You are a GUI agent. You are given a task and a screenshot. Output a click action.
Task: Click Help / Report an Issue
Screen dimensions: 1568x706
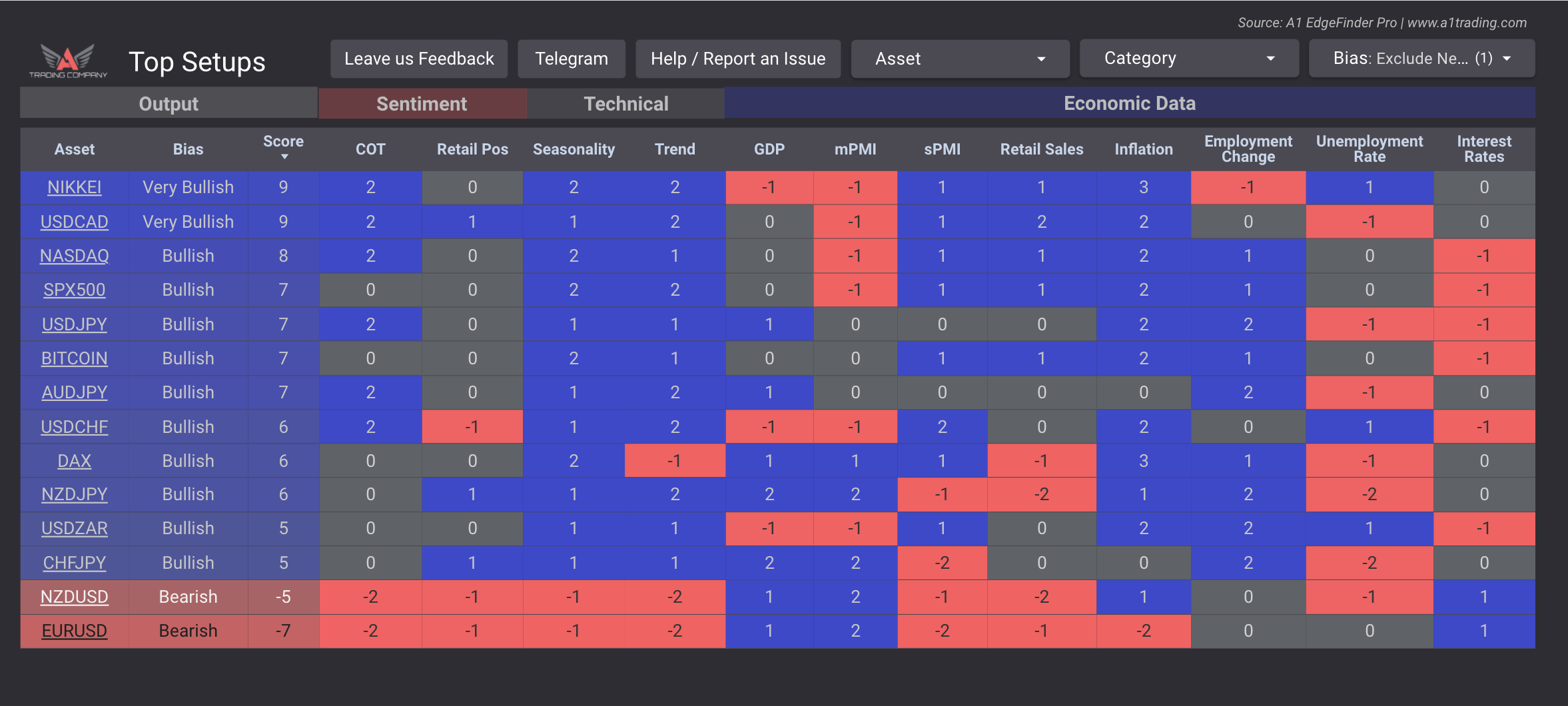point(737,59)
